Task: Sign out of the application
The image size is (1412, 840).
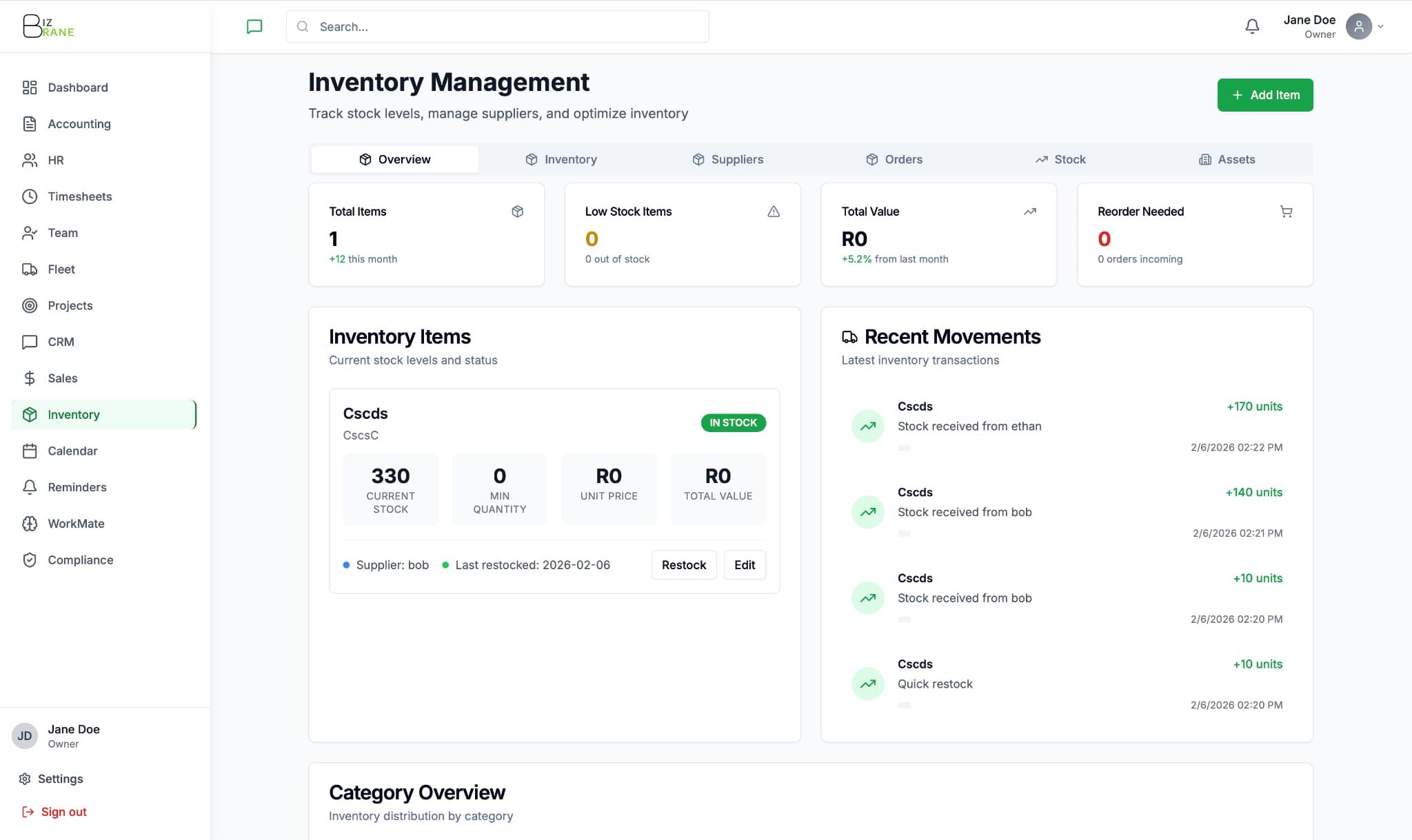Action: (x=63, y=811)
